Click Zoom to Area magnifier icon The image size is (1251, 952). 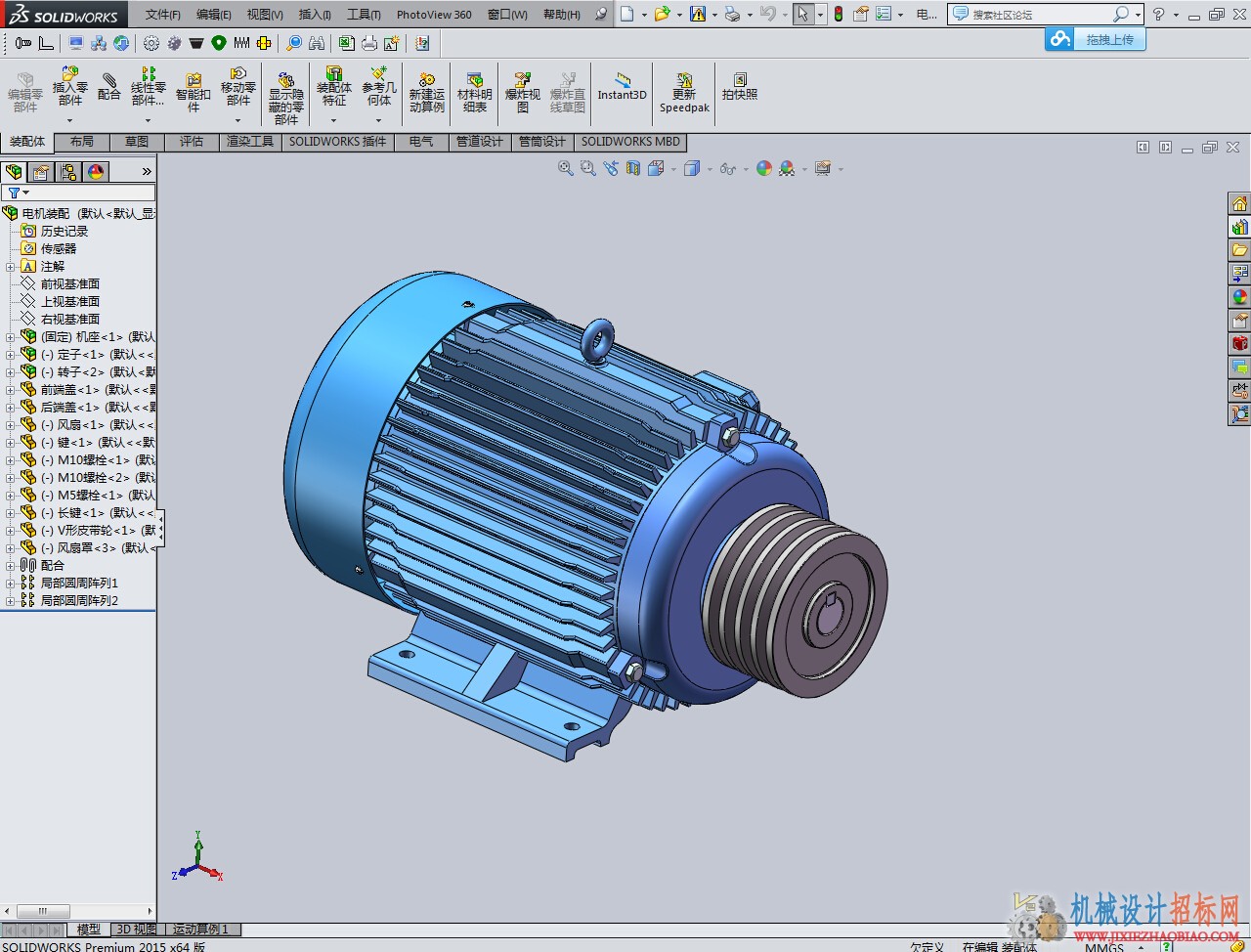(x=587, y=168)
